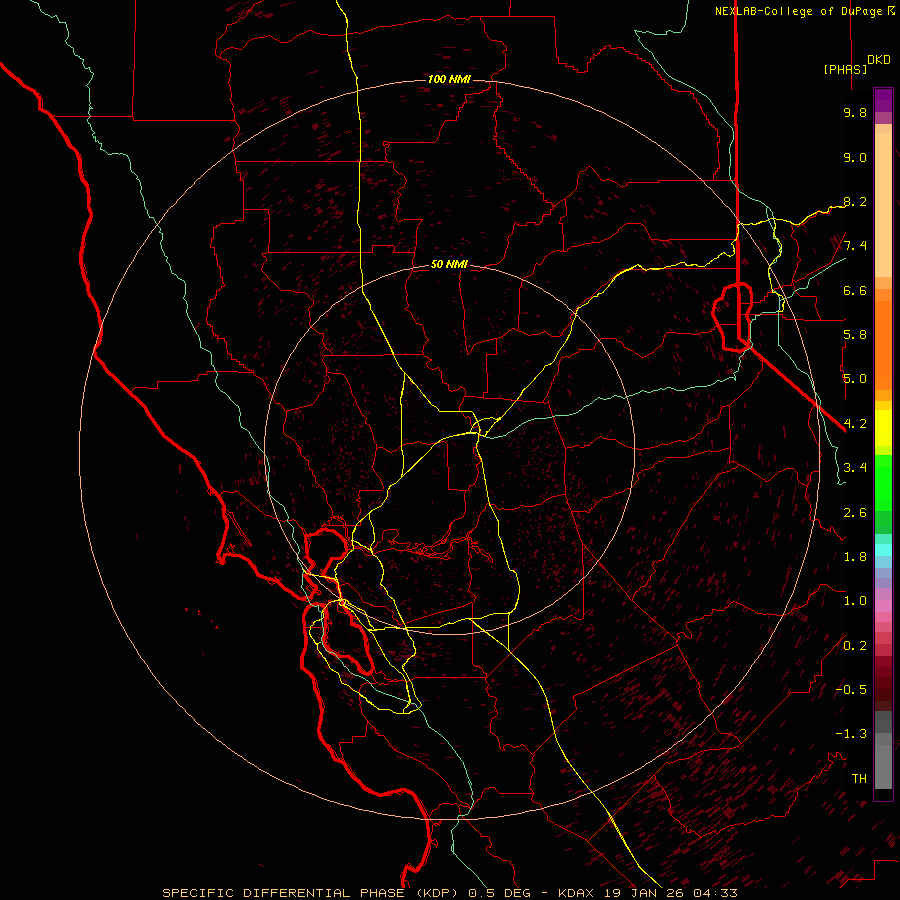Click the 100 NMI range ring label
900x900 pixels.
449,79
